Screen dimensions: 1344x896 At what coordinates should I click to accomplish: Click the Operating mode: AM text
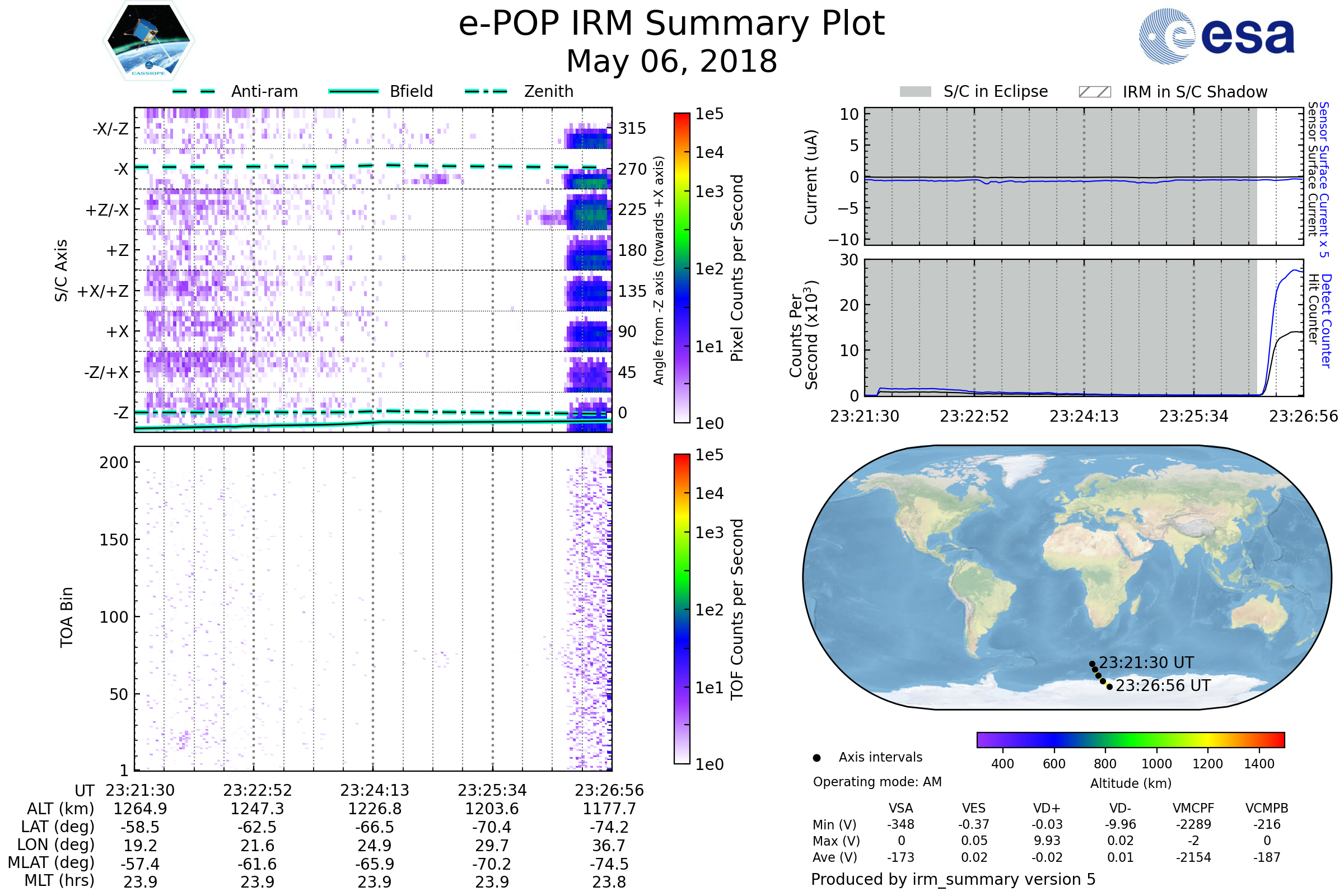coord(877,782)
